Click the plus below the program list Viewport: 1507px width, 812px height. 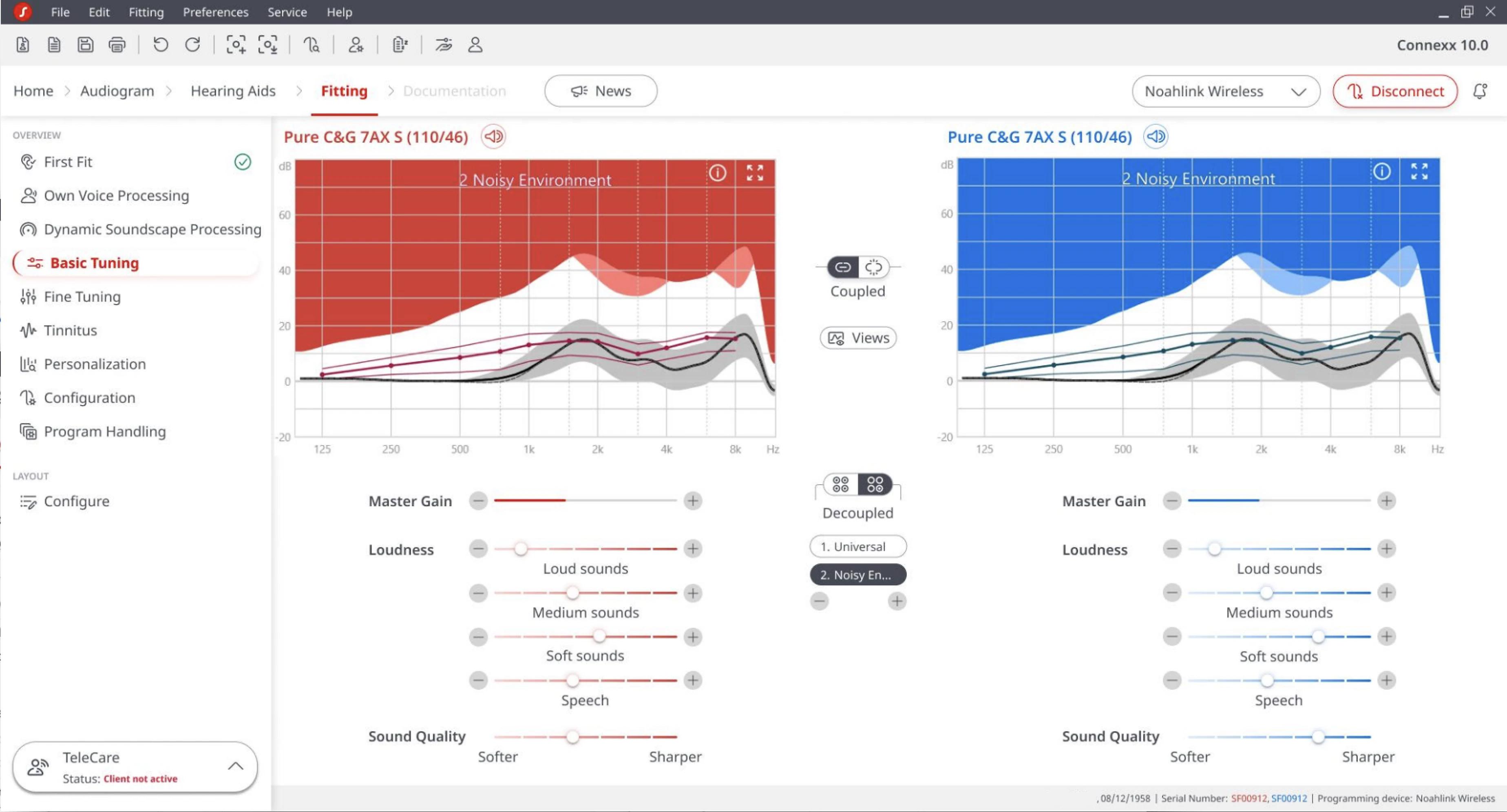pos(896,601)
